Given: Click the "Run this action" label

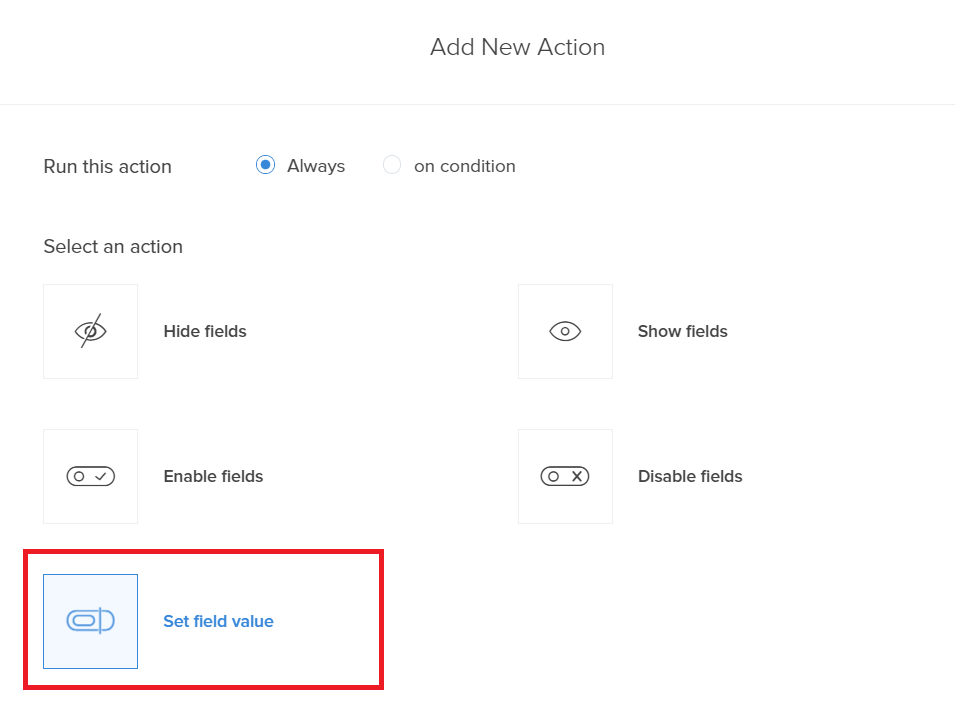Looking at the screenshot, I should 107,167.
